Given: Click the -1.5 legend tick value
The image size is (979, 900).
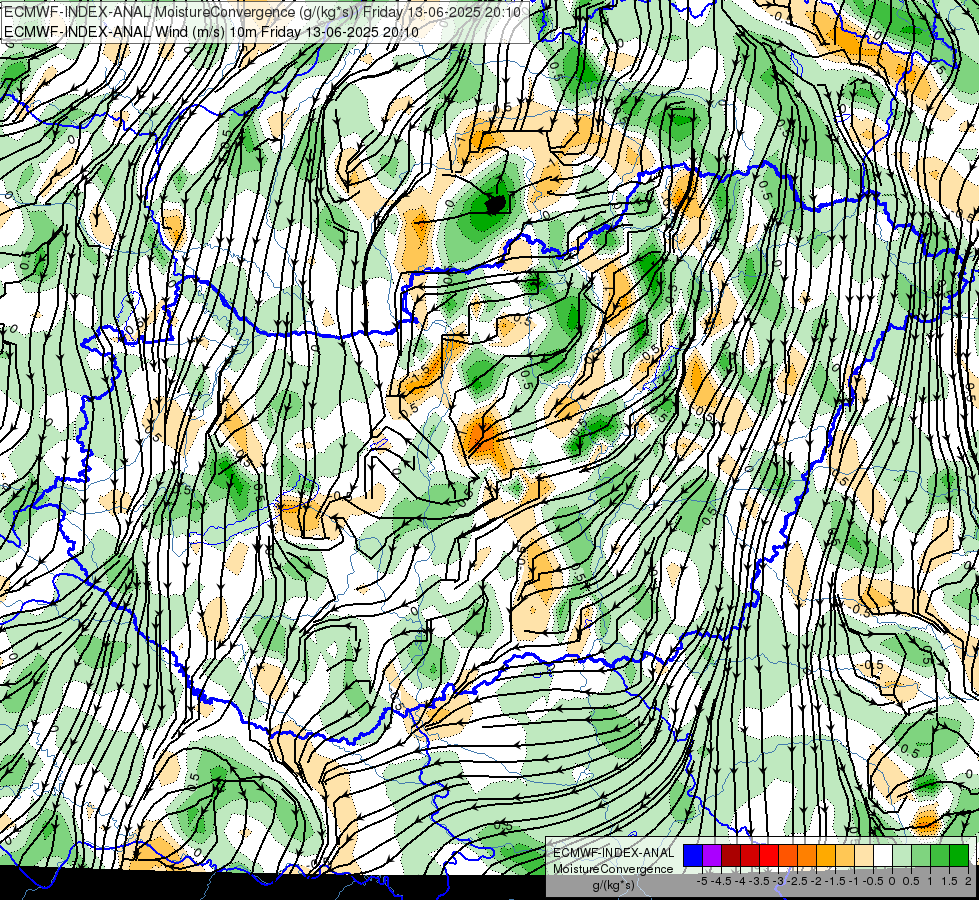Looking at the screenshot, I should point(835,881).
